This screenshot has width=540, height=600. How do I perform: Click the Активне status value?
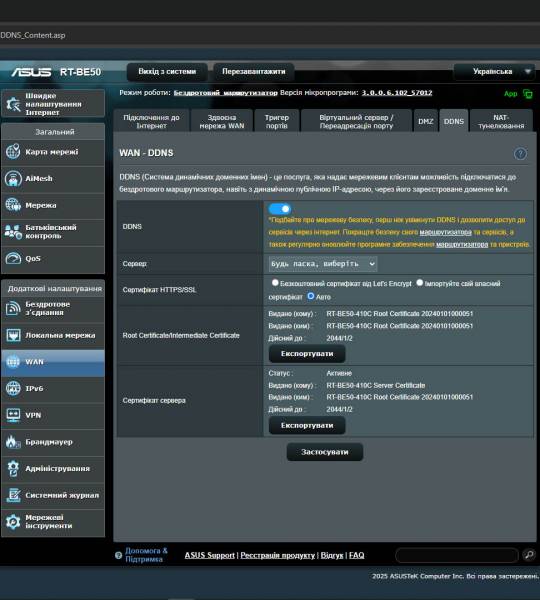[x=339, y=373]
